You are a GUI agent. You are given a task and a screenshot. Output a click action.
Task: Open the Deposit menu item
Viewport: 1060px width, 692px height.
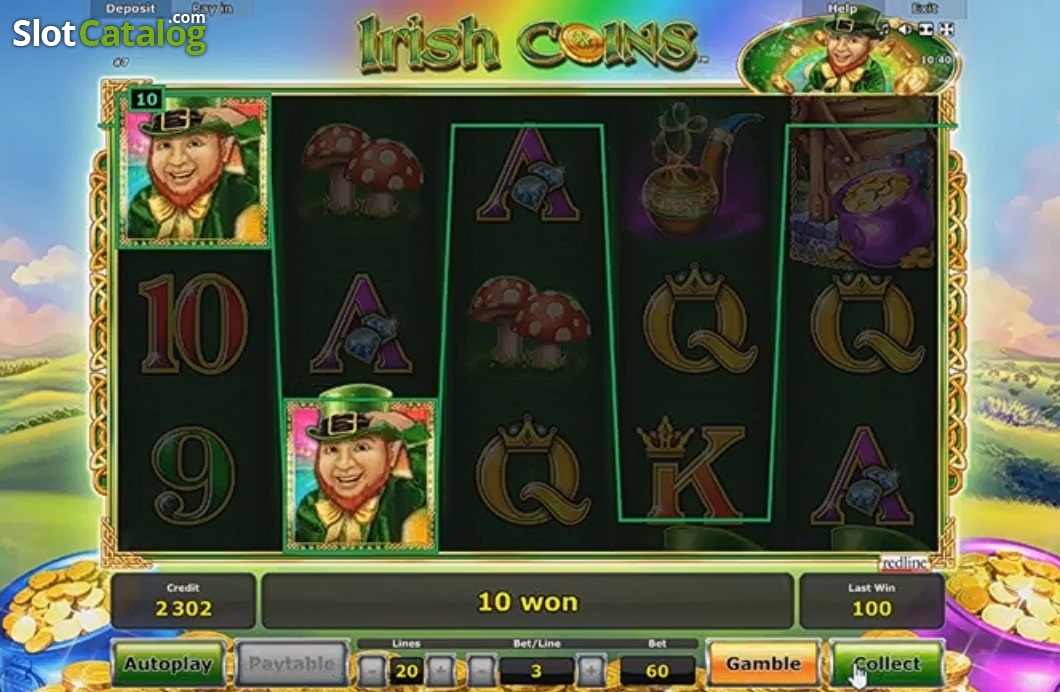[x=130, y=8]
